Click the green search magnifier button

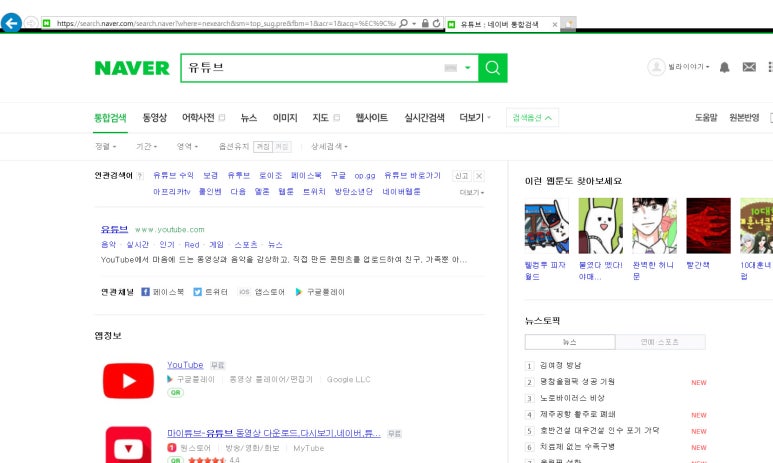[x=492, y=68]
